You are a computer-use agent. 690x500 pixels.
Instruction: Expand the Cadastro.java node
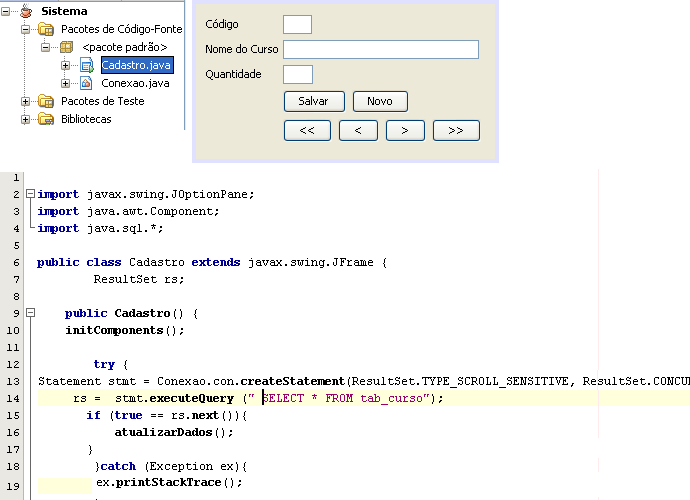point(65,66)
